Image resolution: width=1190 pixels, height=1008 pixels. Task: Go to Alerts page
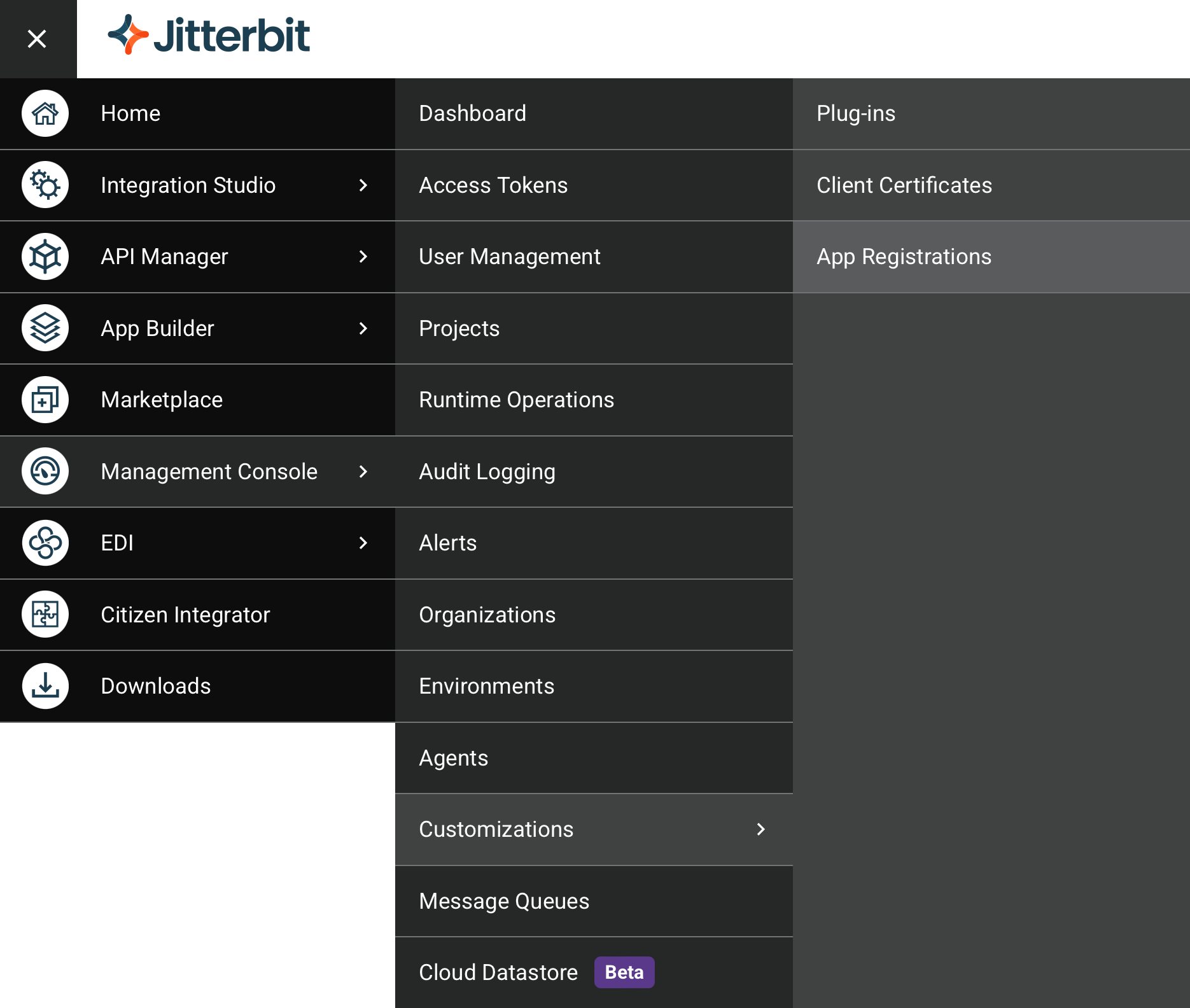coord(594,543)
